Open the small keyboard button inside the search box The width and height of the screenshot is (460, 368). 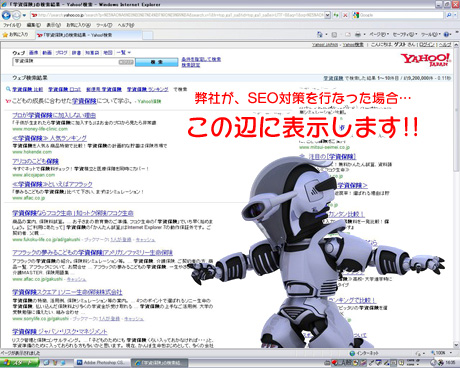(x=126, y=62)
